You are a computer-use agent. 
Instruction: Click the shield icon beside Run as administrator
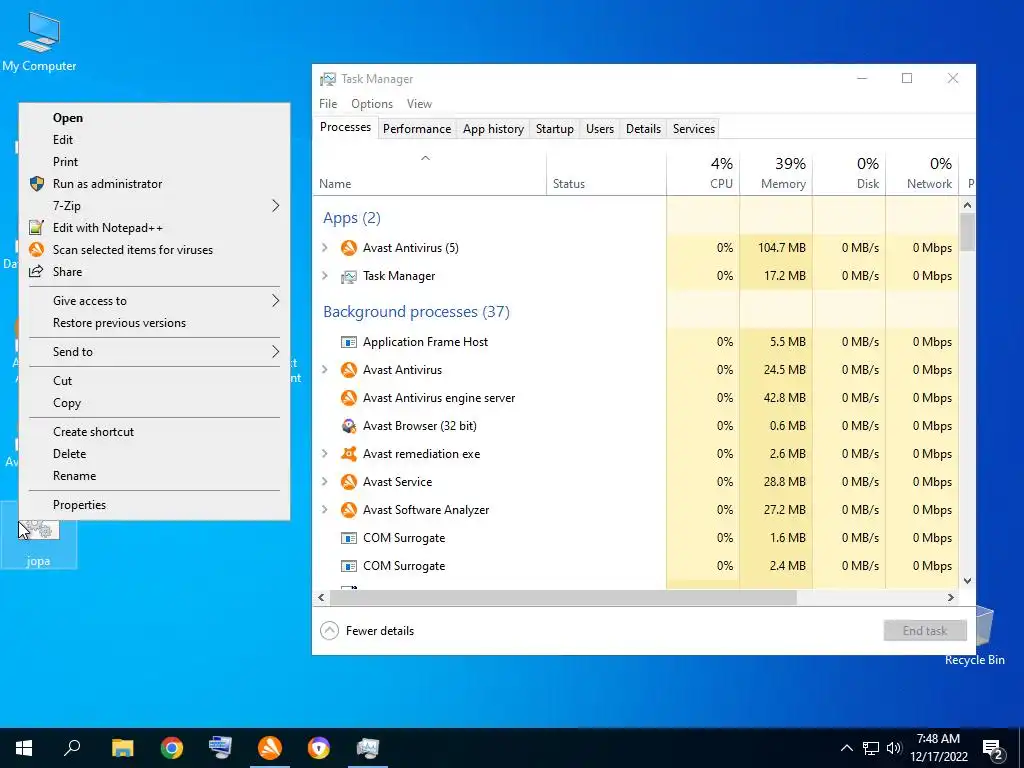[x=37, y=184]
